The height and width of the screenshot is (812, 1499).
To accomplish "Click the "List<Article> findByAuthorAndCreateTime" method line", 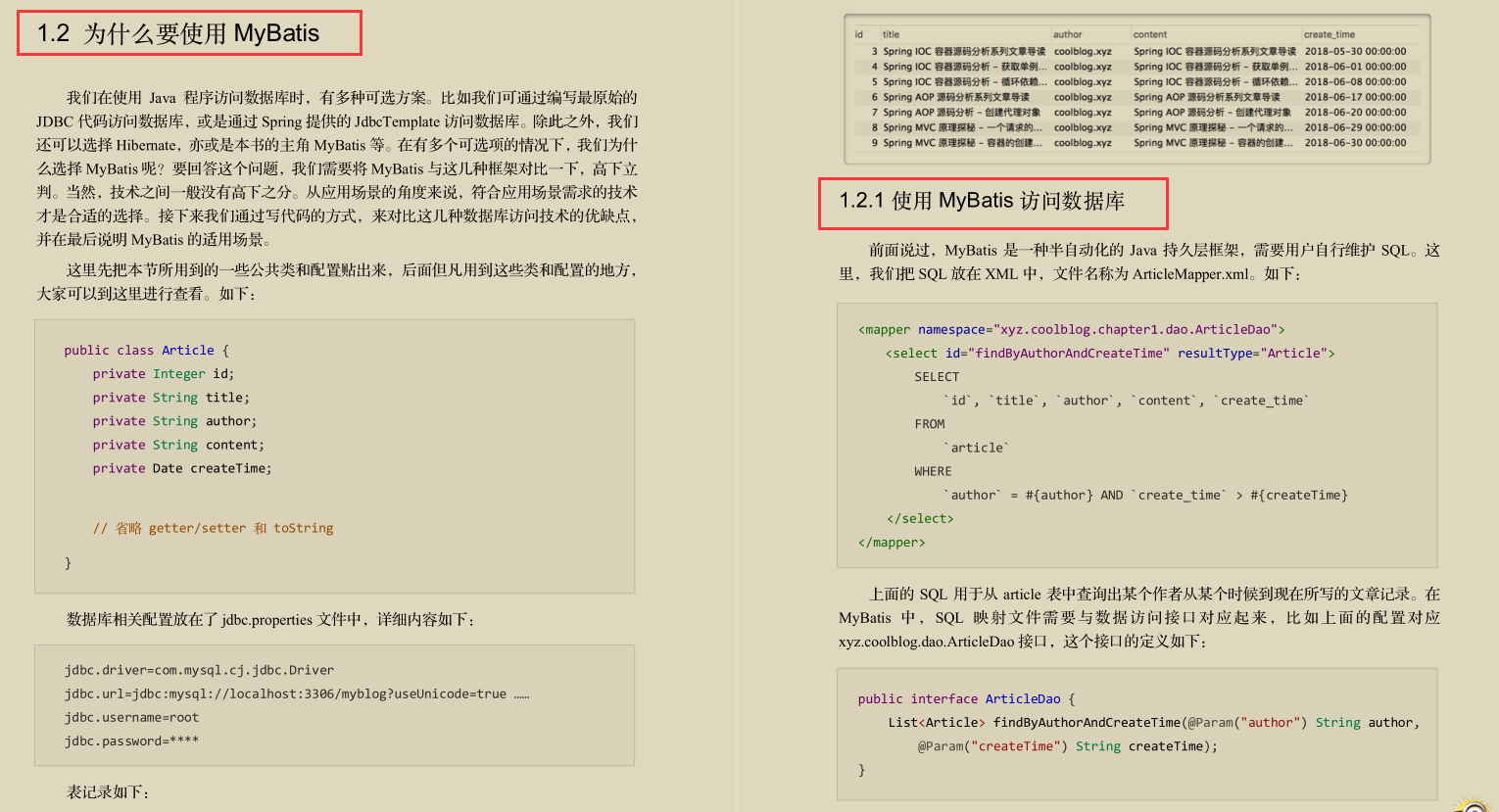I will [x=1154, y=722].
